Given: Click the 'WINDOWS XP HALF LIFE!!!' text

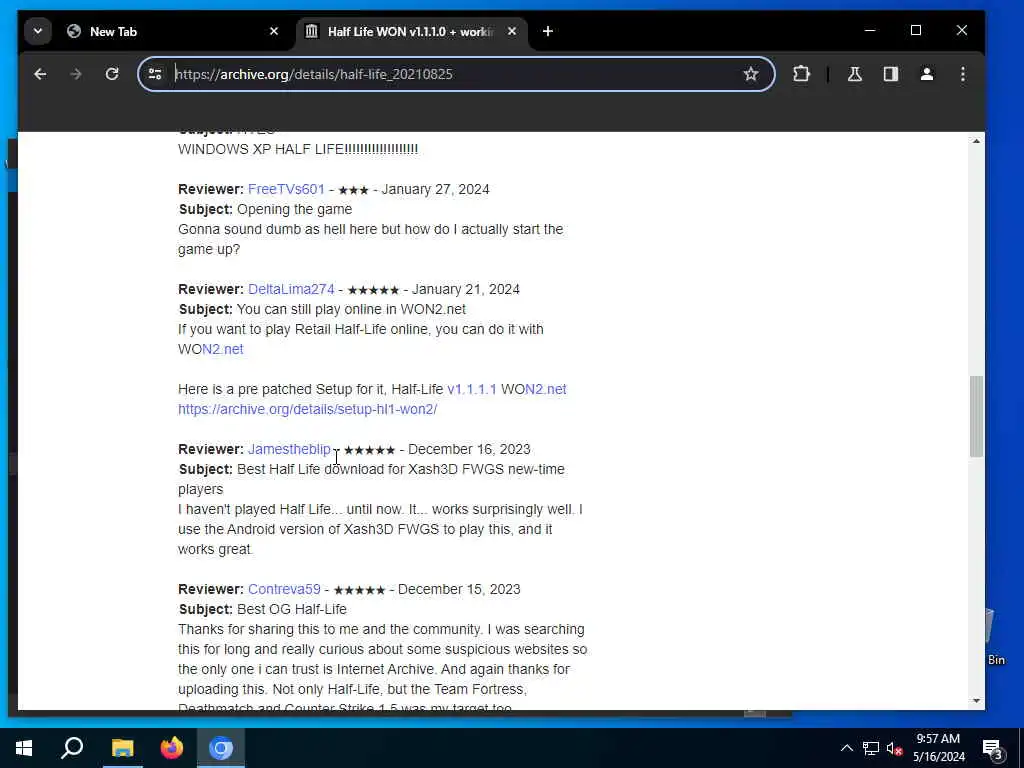Looking at the screenshot, I should click(298, 149).
